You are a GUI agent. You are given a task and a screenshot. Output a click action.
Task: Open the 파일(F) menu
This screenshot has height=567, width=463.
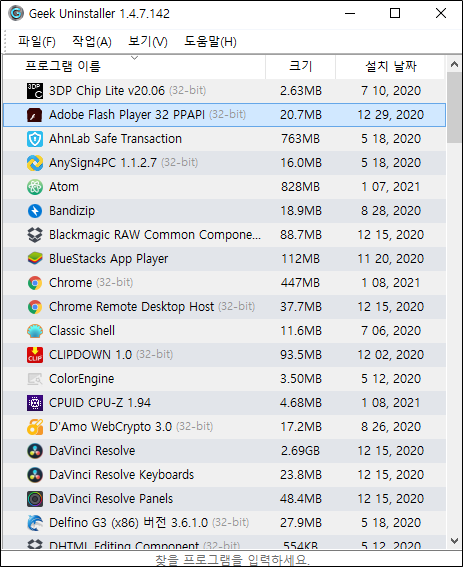click(37, 42)
